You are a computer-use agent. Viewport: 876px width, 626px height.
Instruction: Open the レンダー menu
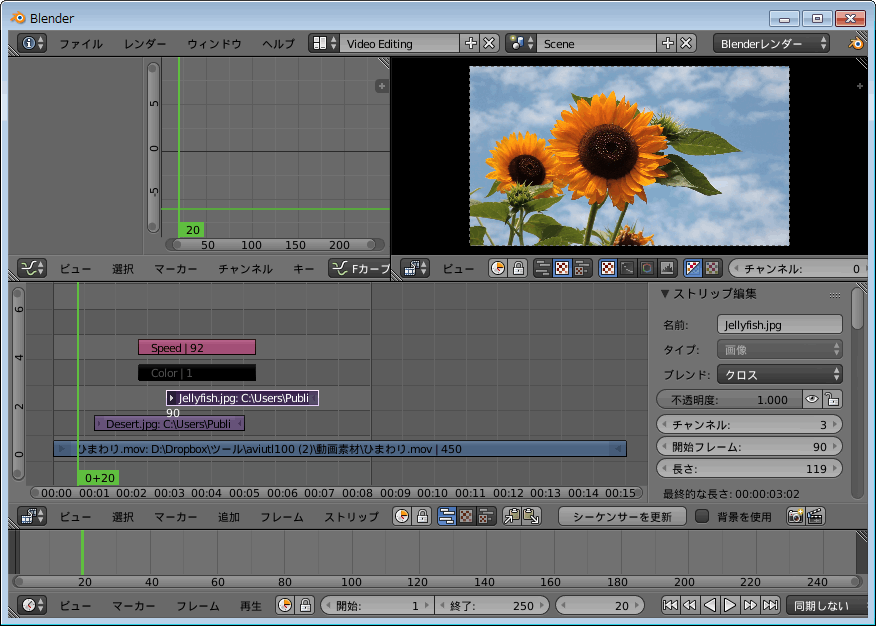[145, 44]
